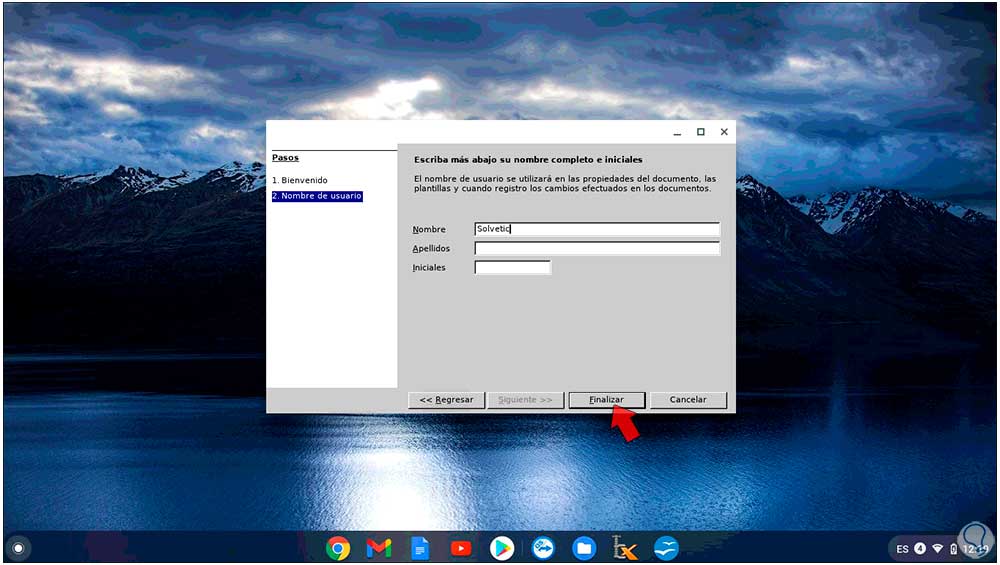Open the Crossover-style X shelf icon

pyautogui.click(x=624, y=548)
